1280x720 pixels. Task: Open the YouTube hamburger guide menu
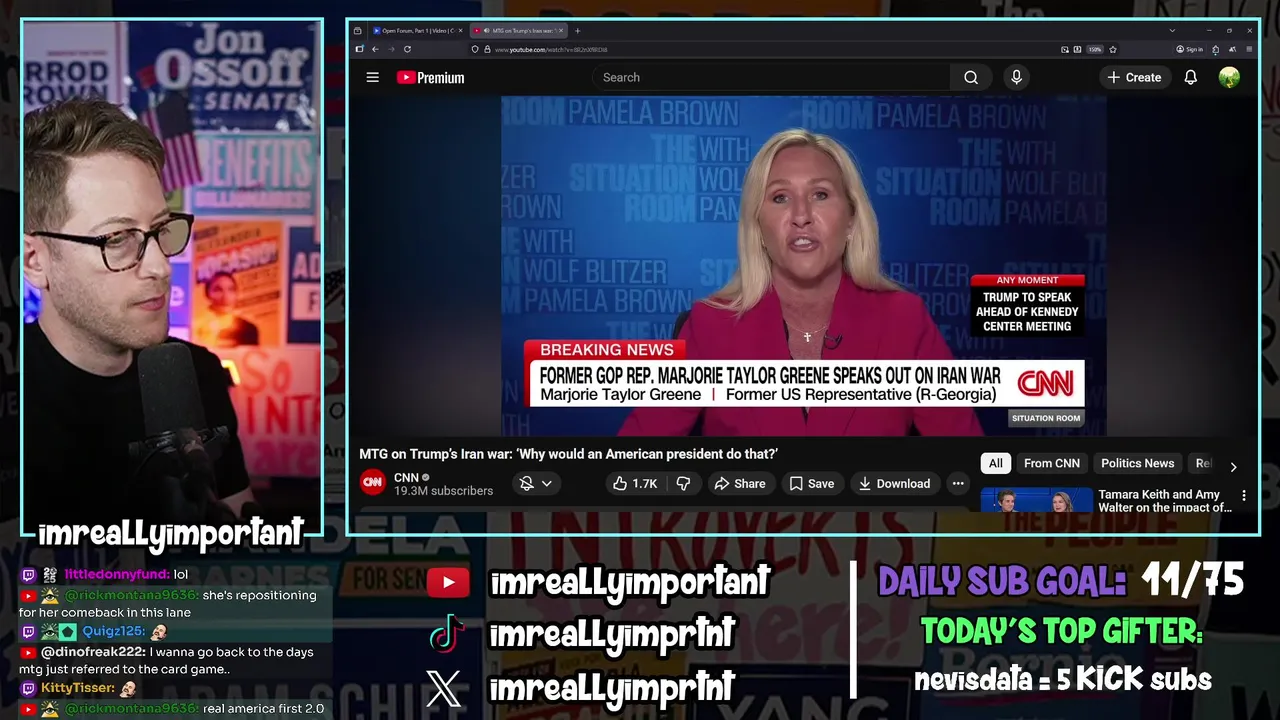(372, 77)
